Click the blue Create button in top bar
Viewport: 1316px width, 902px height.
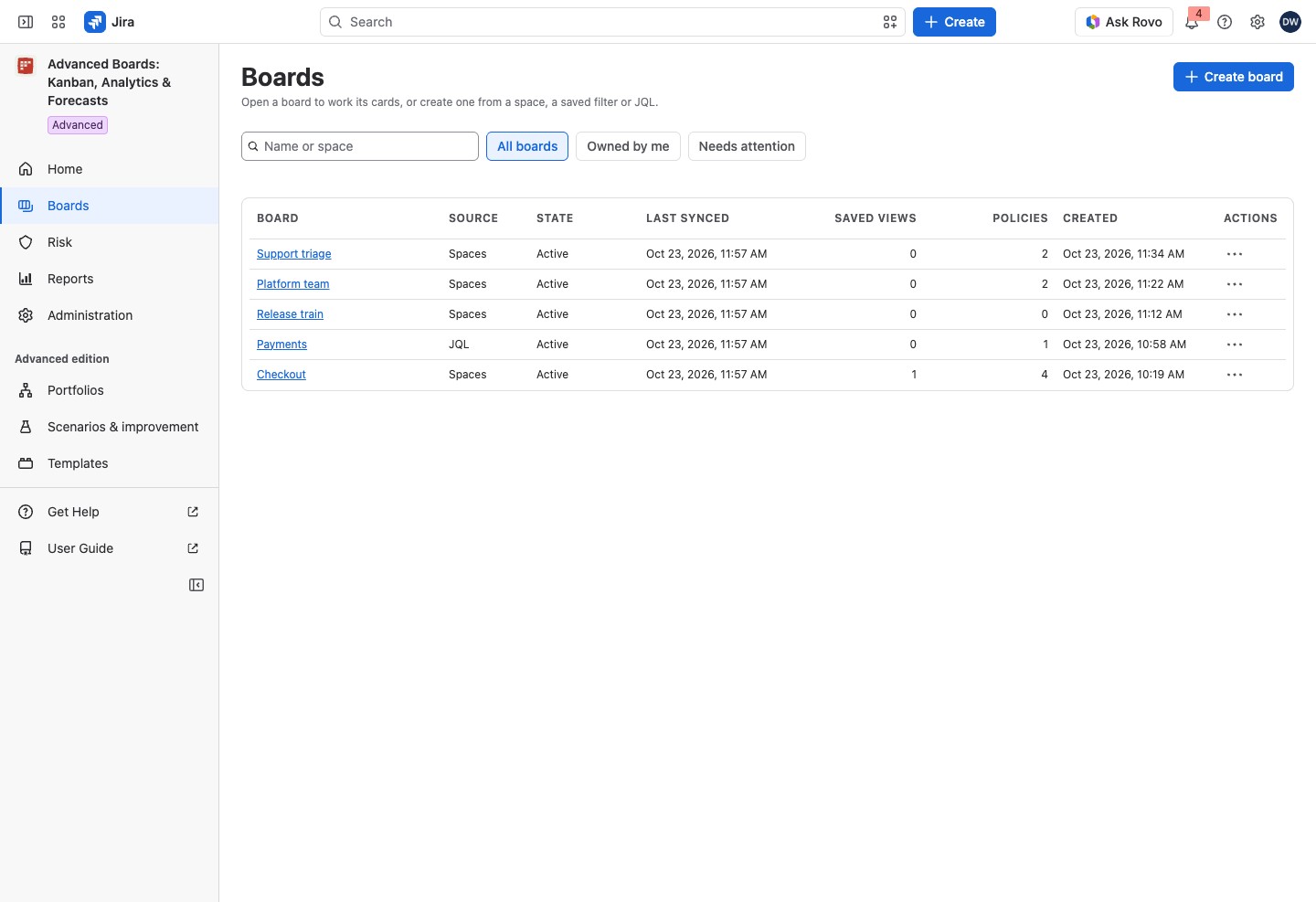(x=954, y=22)
